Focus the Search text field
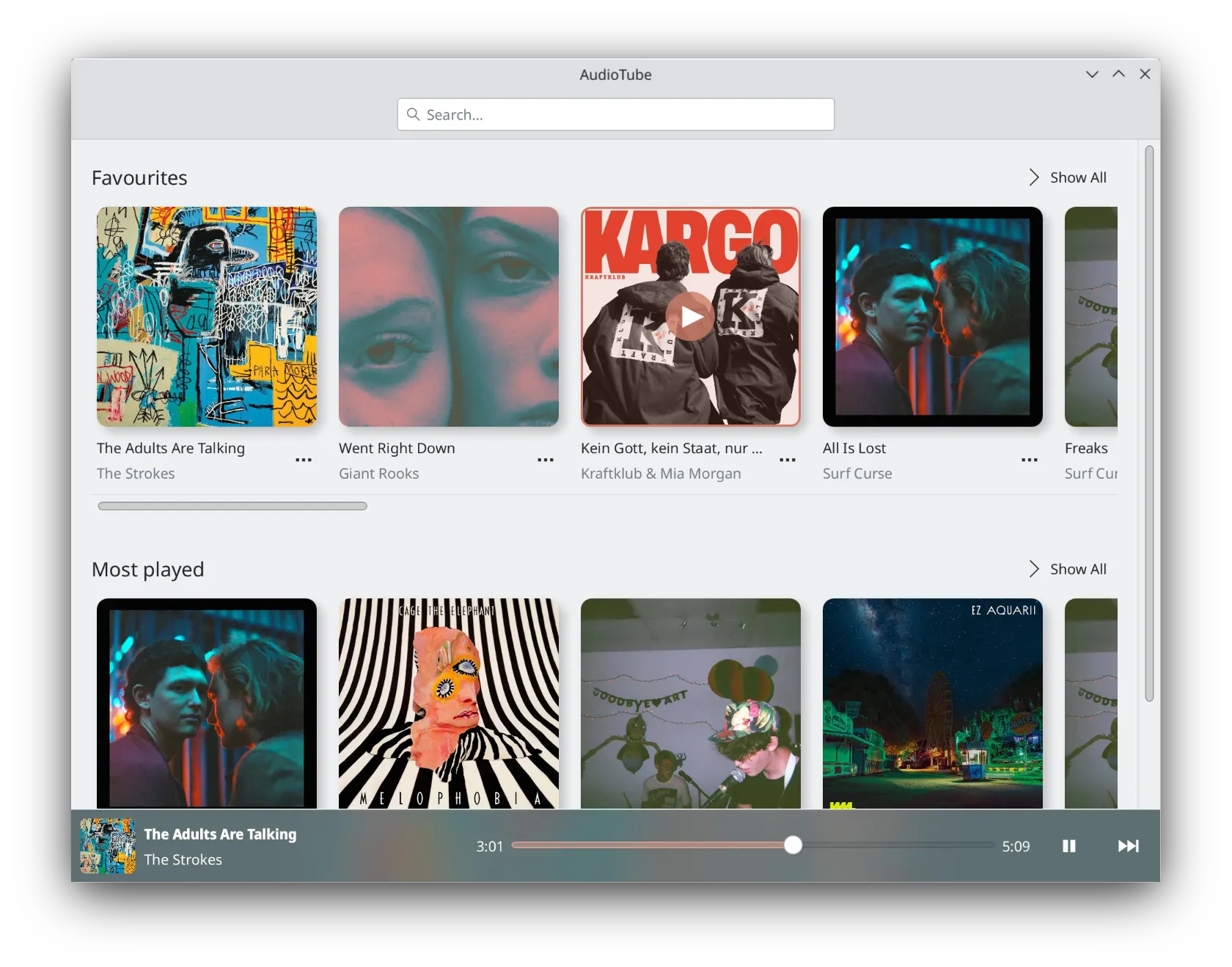Image resolution: width=1232 pixels, height=967 pixels. click(x=623, y=114)
